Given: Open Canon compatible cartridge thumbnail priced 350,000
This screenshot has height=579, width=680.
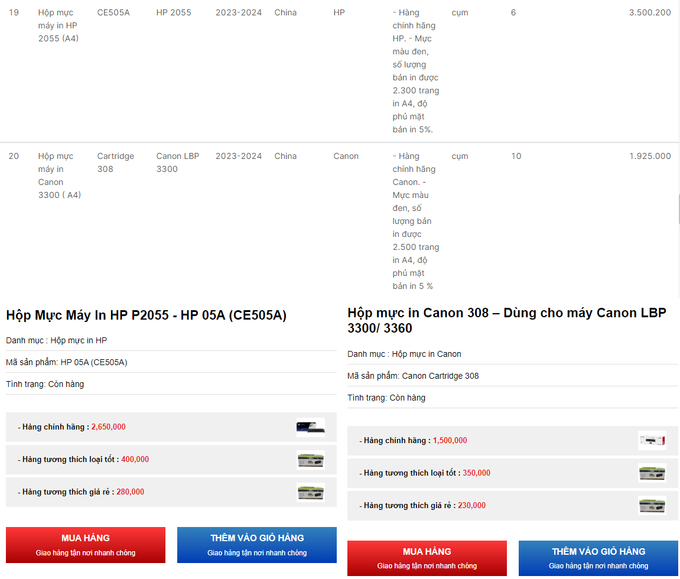Looking at the screenshot, I should coord(652,473).
